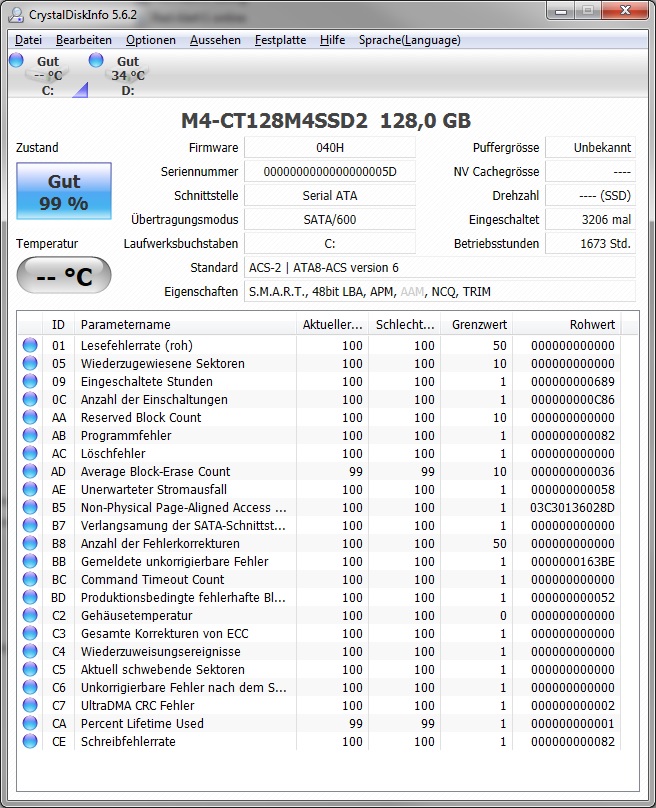
Task: Click the Schlecht... column header
Action: 405,325
